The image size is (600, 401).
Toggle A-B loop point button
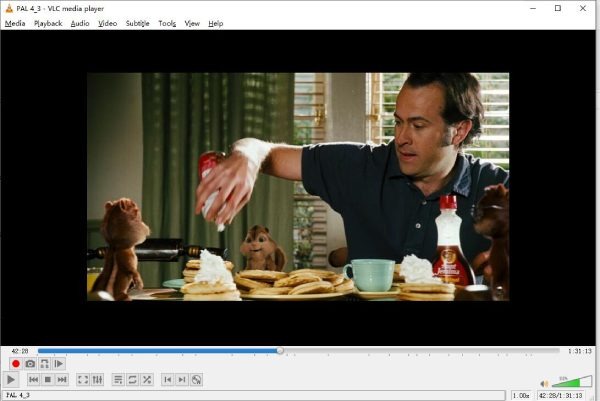point(44,364)
